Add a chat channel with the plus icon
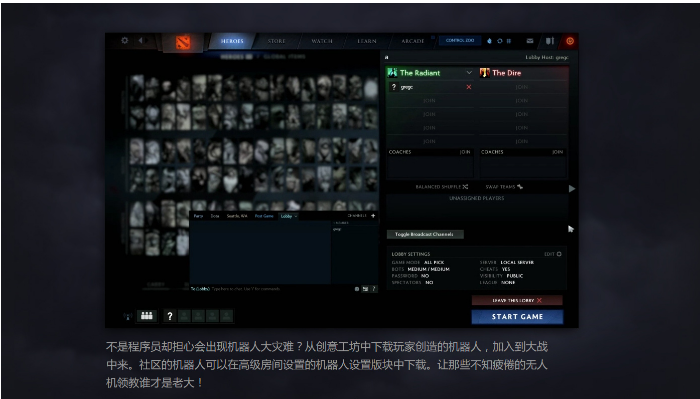This screenshot has height=399, width=700. [373, 216]
